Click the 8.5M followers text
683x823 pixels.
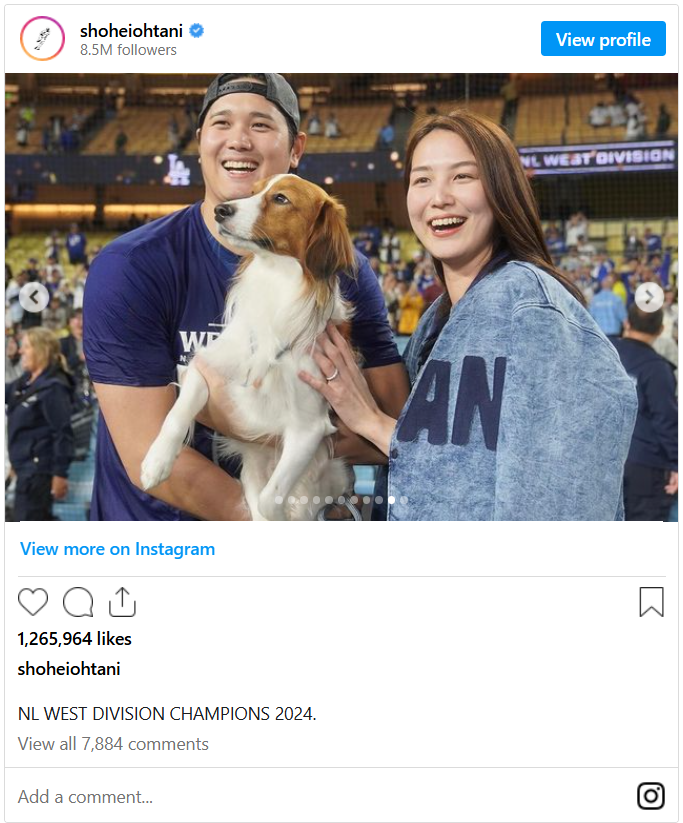click(128, 50)
